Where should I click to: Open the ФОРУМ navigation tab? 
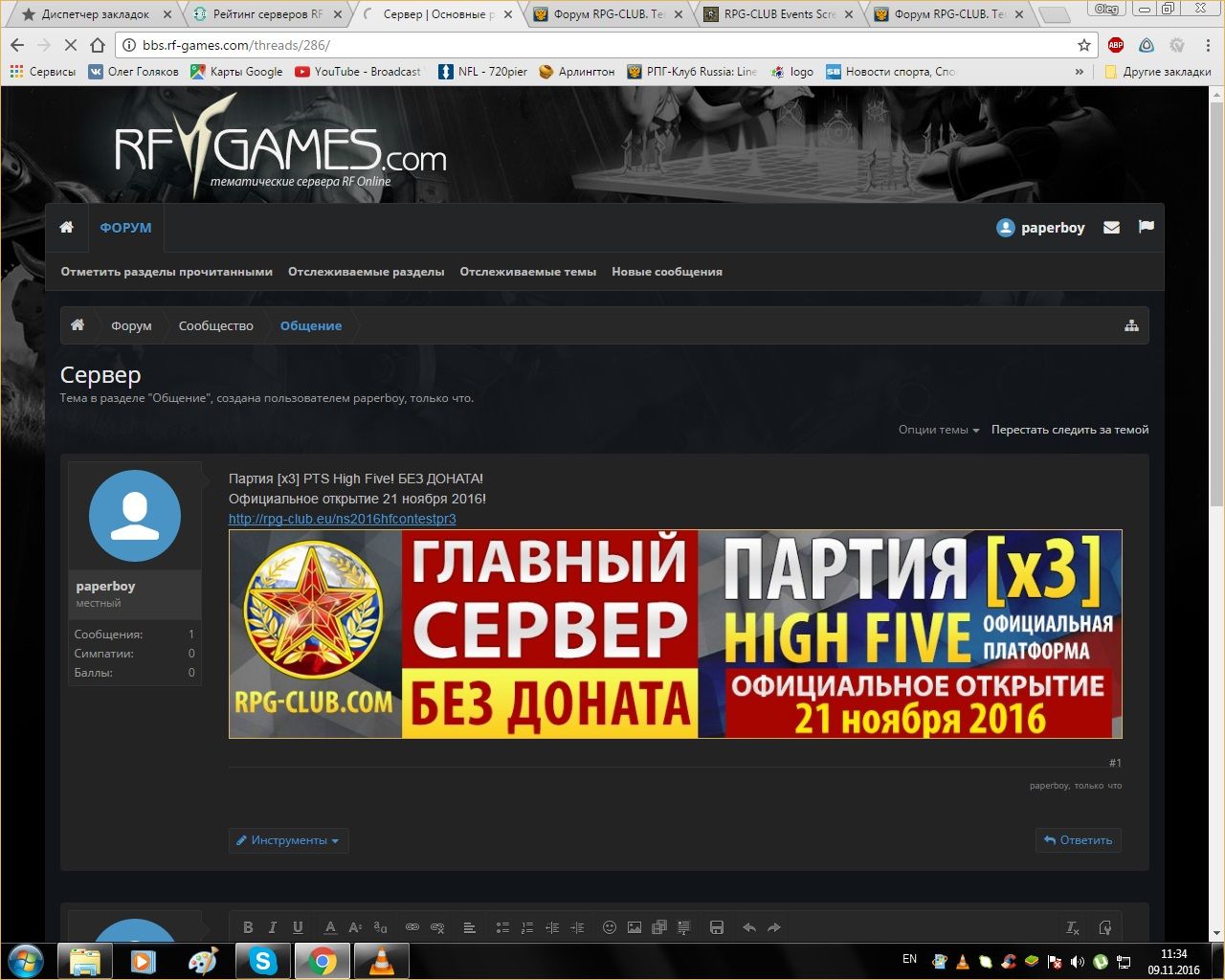[125, 228]
